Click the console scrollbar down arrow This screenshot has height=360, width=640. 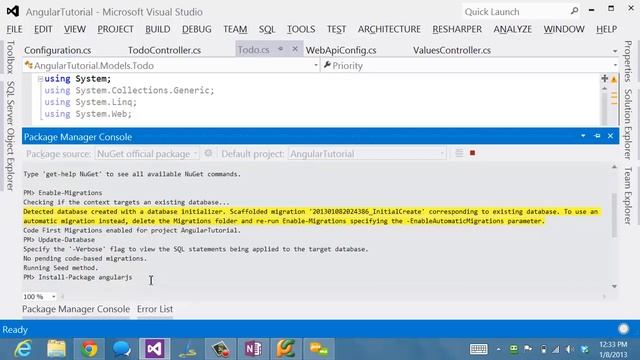(614, 286)
